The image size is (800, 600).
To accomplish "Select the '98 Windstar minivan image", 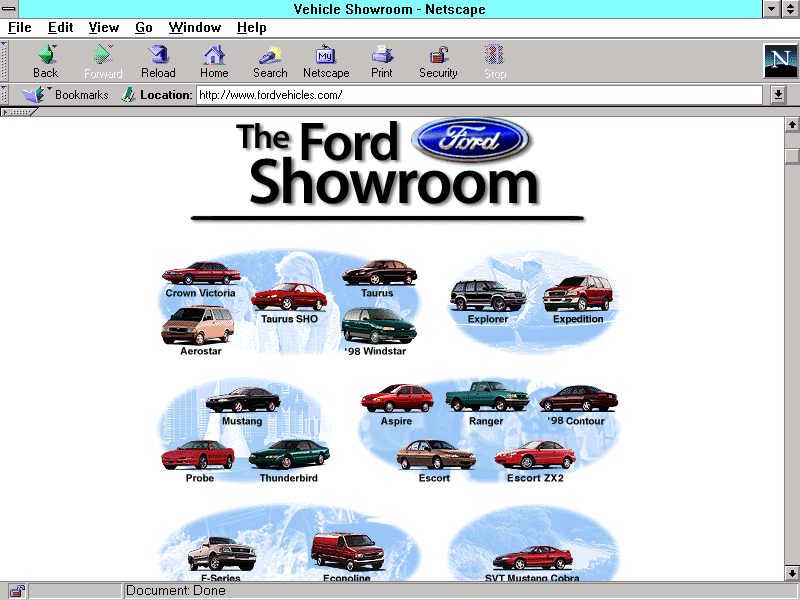I will [x=379, y=326].
